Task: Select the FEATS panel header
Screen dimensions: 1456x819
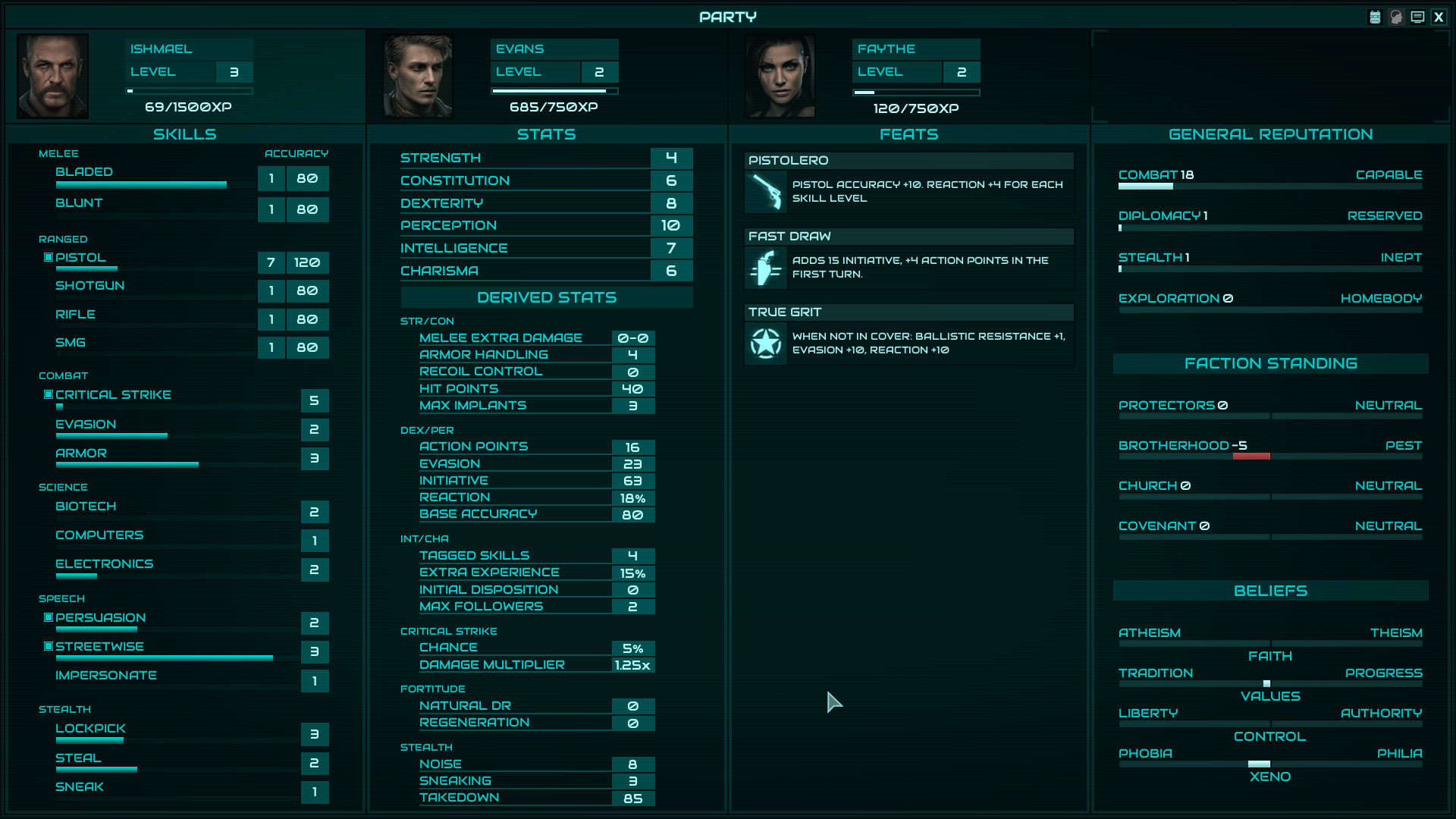Action: [908, 134]
